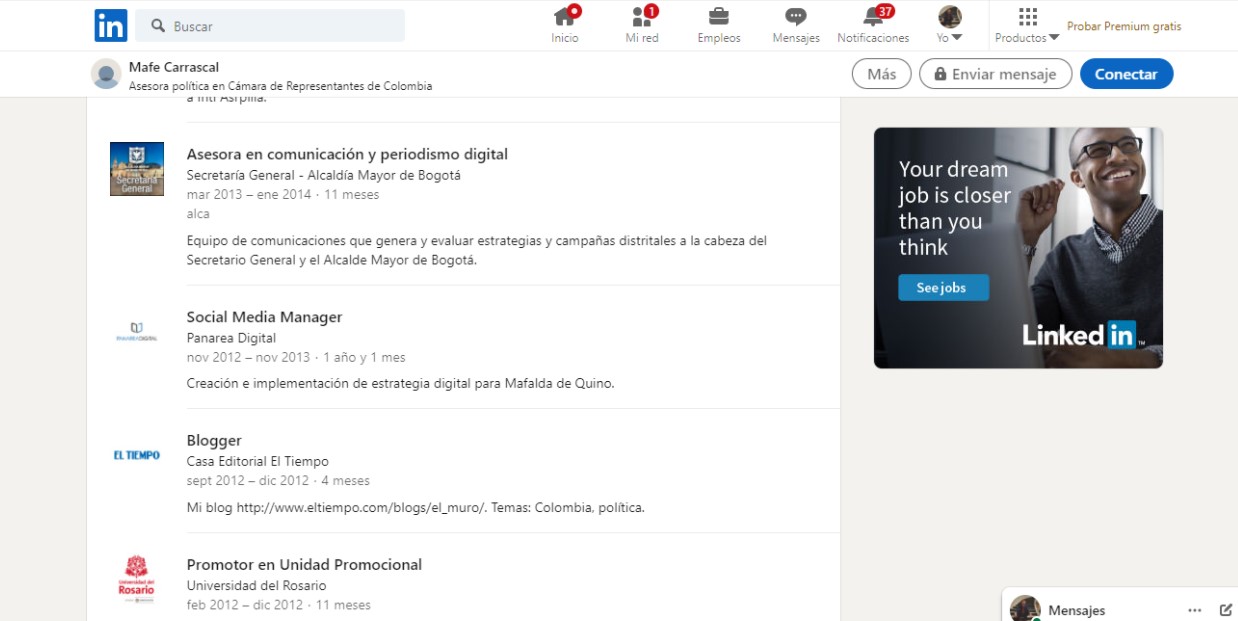1238x621 pixels.
Task: Open the El Tiempo company page logo
Action: [x=137, y=455]
